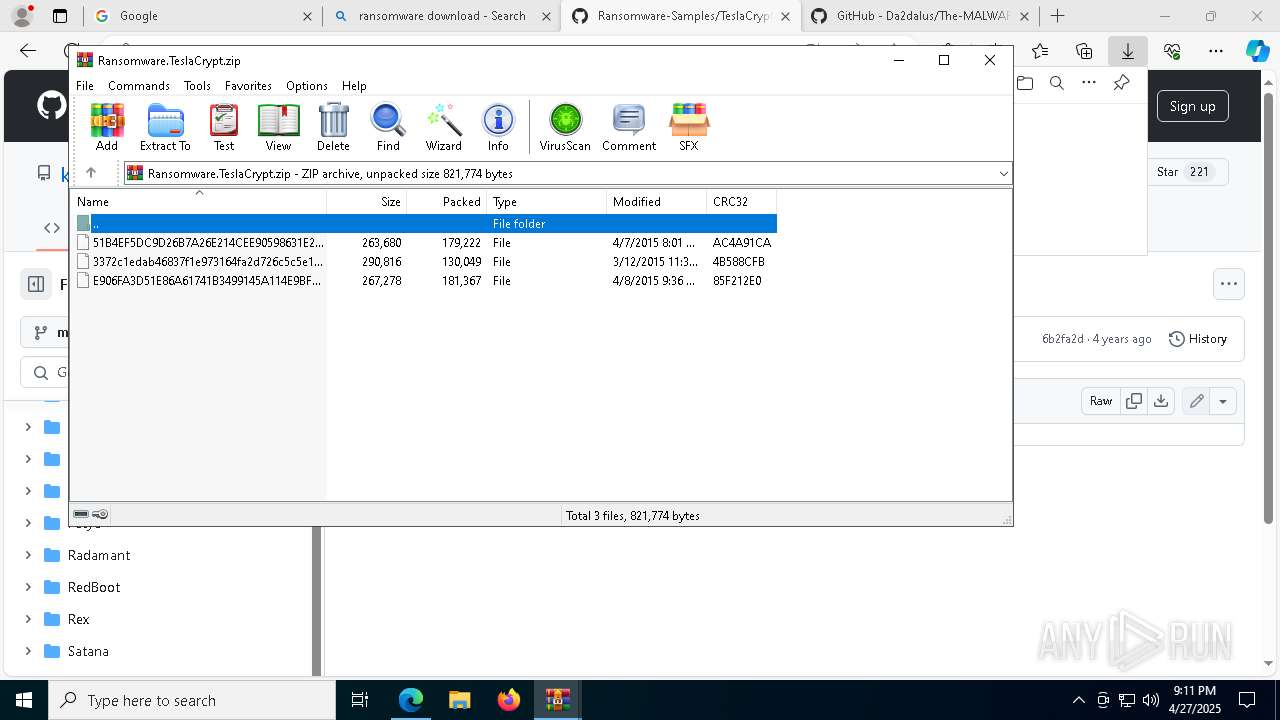Click the Extract To toolbar icon
1280x720 pixels.
coord(165,127)
